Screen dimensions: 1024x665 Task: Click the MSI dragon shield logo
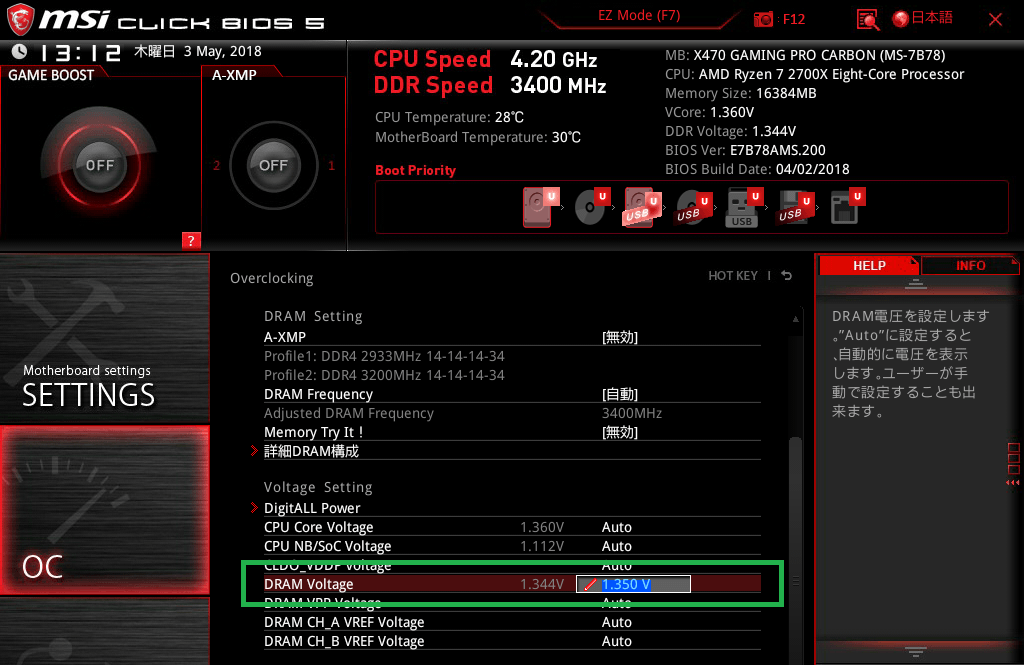click(x=20, y=19)
